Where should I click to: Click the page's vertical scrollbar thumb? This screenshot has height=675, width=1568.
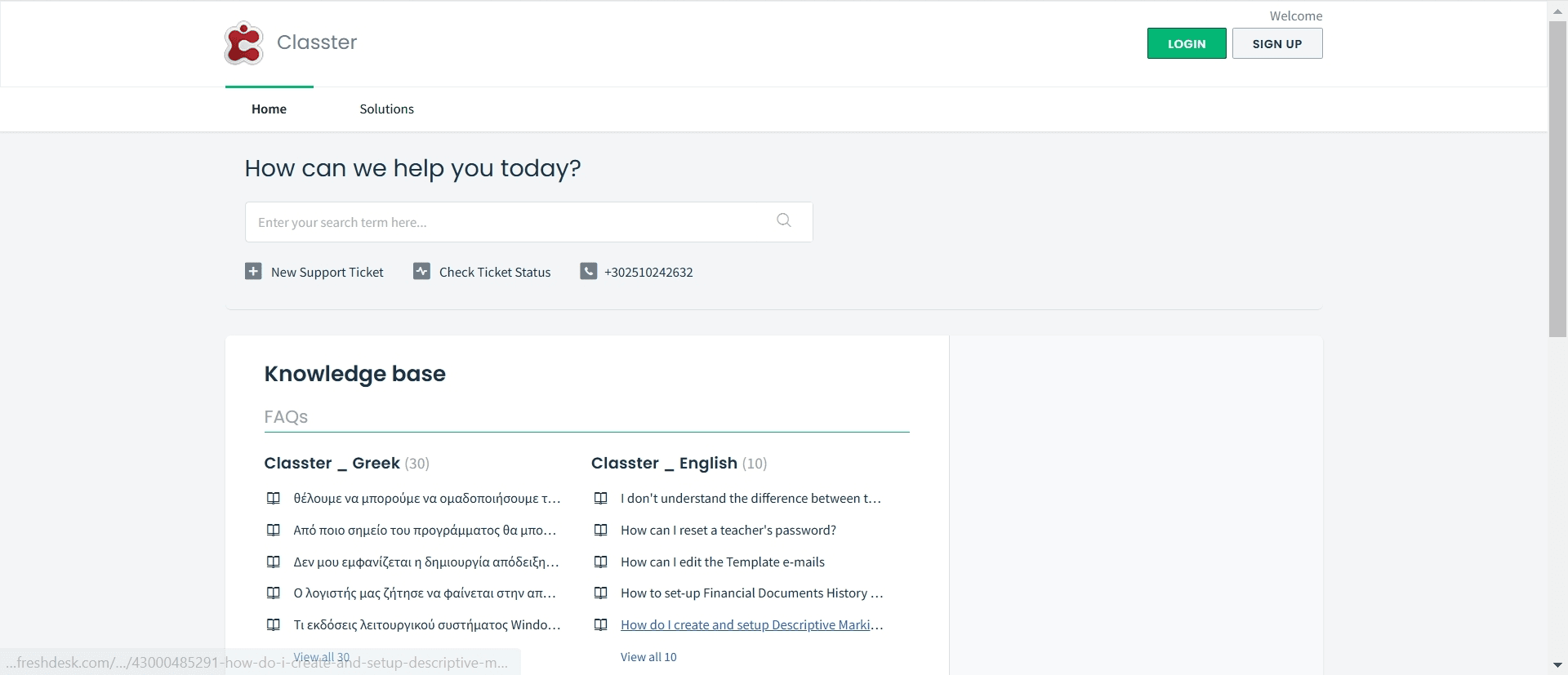[x=1557, y=179]
